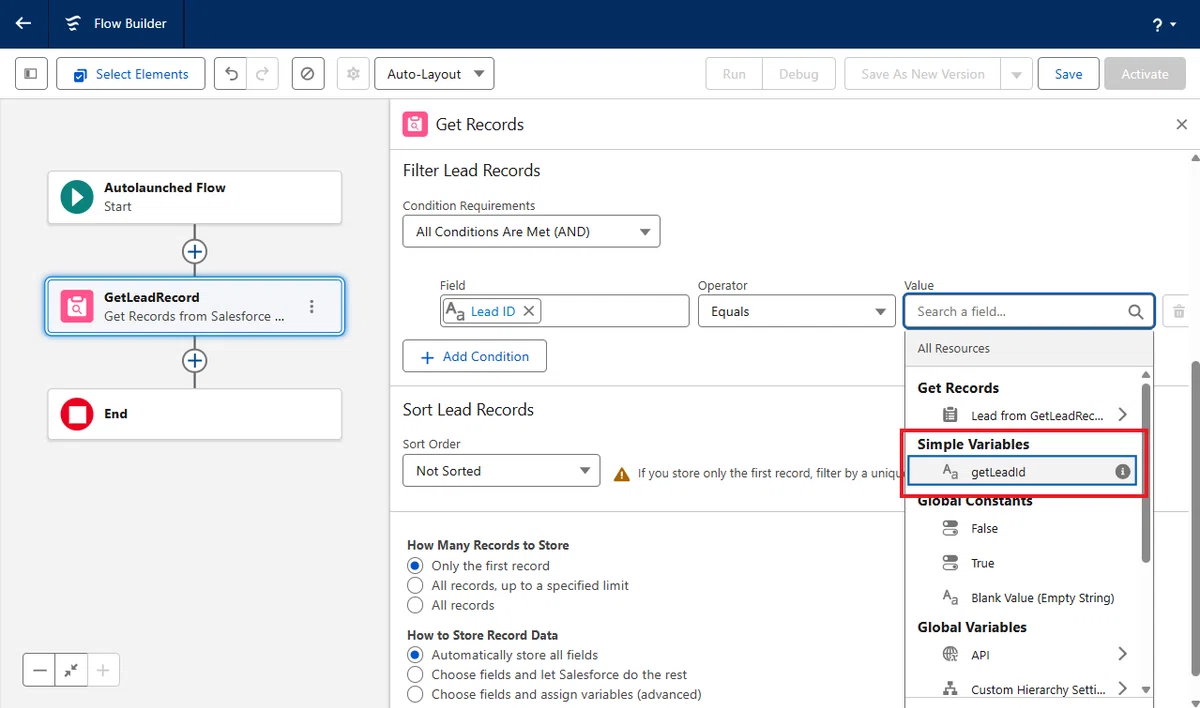Remove Lead ID pill with X

coord(529,311)
